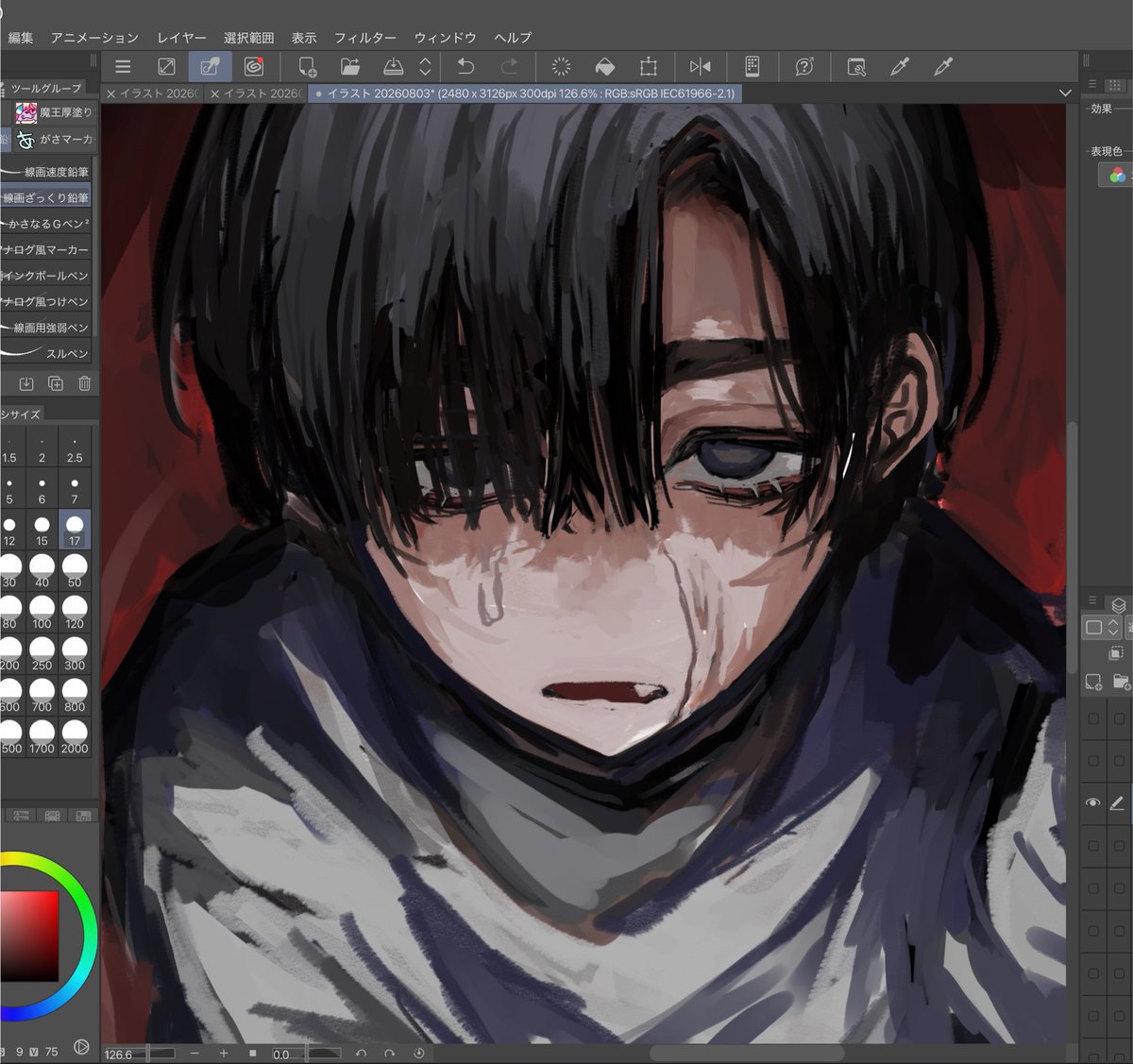Redo using the greyed redo arrow
Image resolution: width=1133 pixels, height=1064 pixels.
pos(509,66)
